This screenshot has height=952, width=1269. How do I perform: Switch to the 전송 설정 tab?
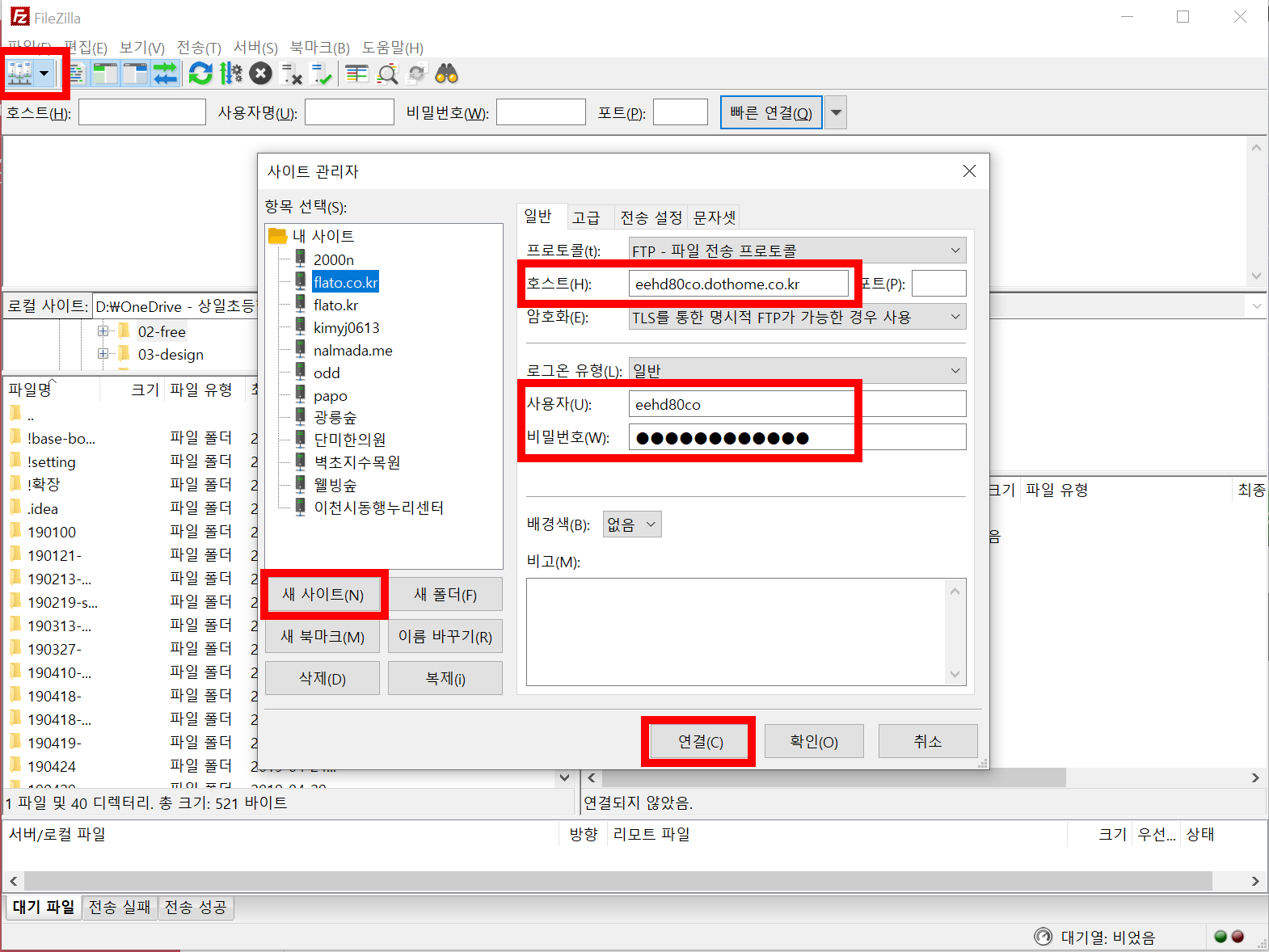(x=651, y=217)
